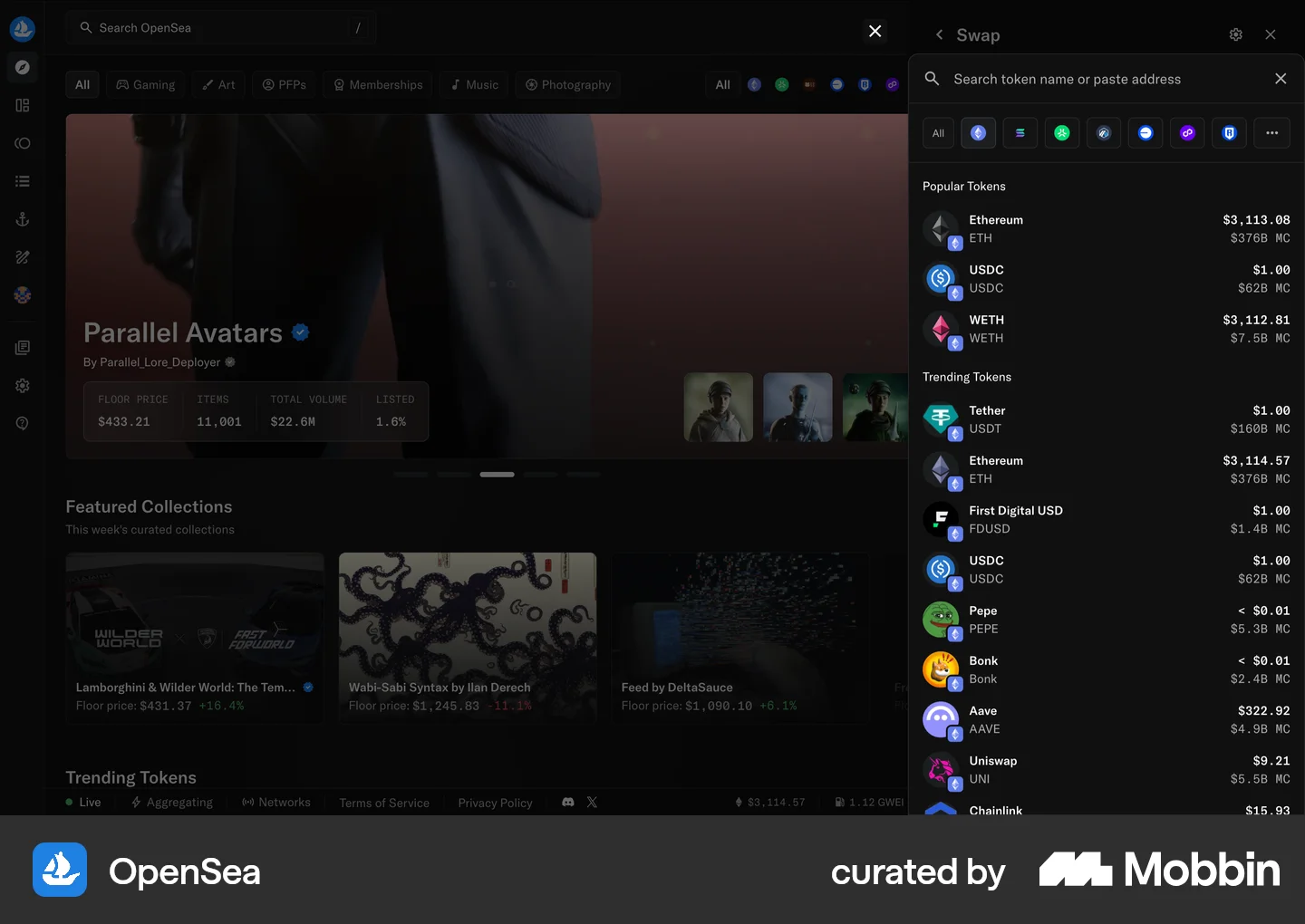Open the Support help icon in sidebar
This screenshot has width=1305, height=924.
pos(23,423)
